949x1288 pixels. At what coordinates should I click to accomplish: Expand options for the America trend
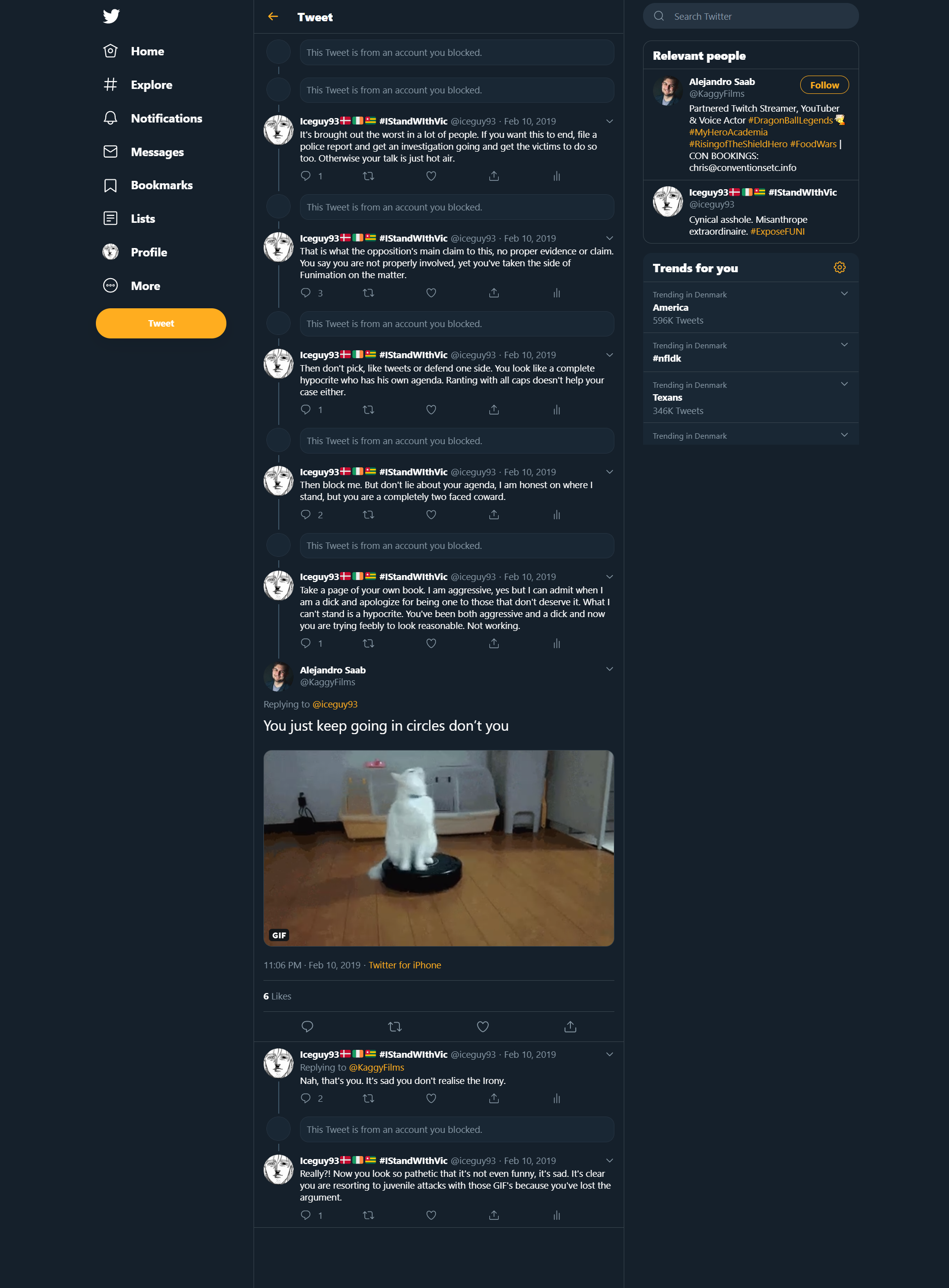pos(844,293)
